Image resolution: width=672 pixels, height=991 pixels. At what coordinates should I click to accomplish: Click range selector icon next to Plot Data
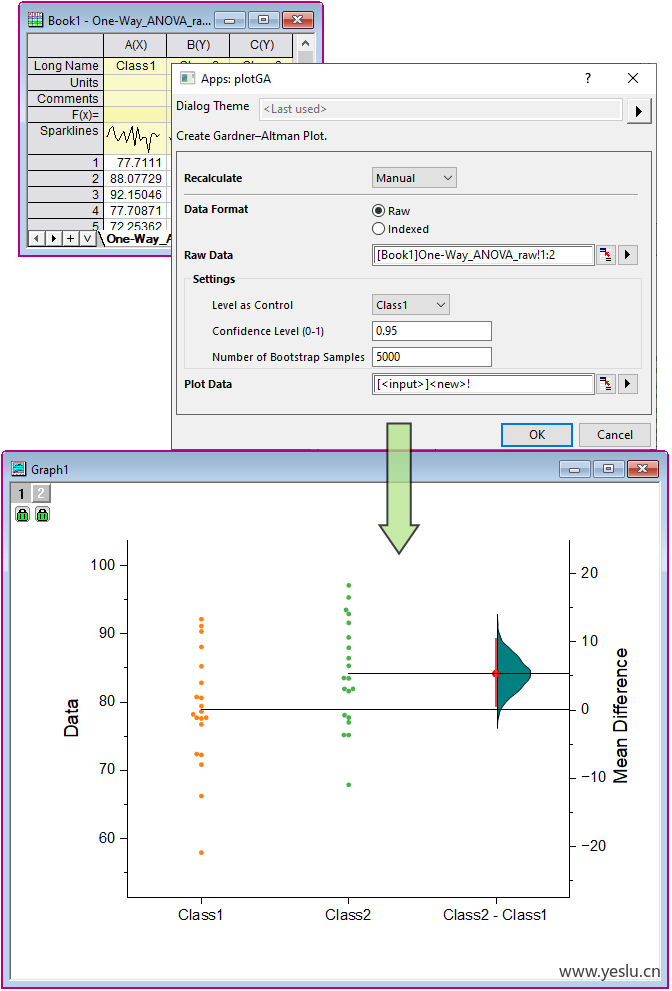[606, 384]
